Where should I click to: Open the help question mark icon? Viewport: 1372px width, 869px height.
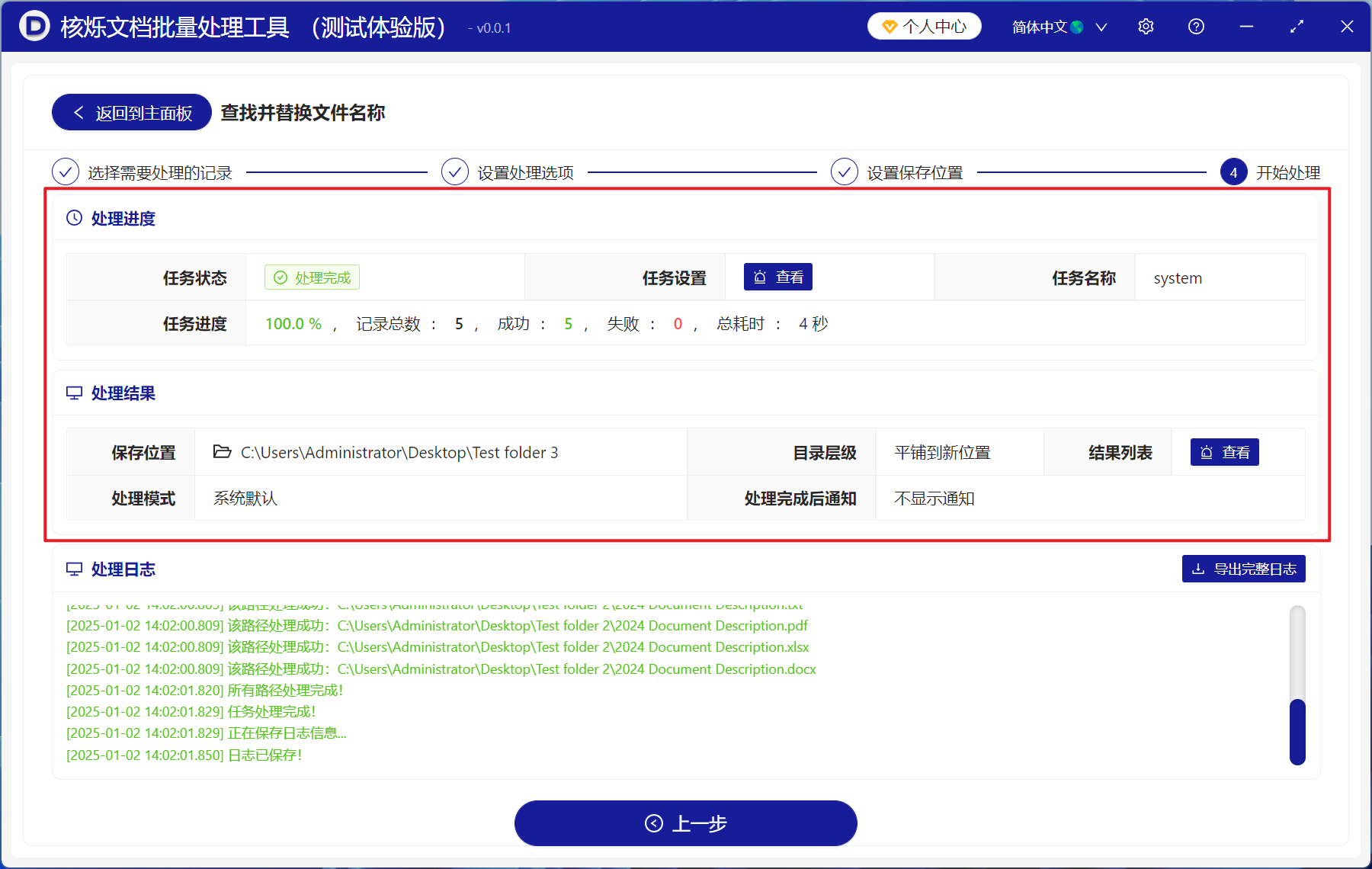(1196, 27)
